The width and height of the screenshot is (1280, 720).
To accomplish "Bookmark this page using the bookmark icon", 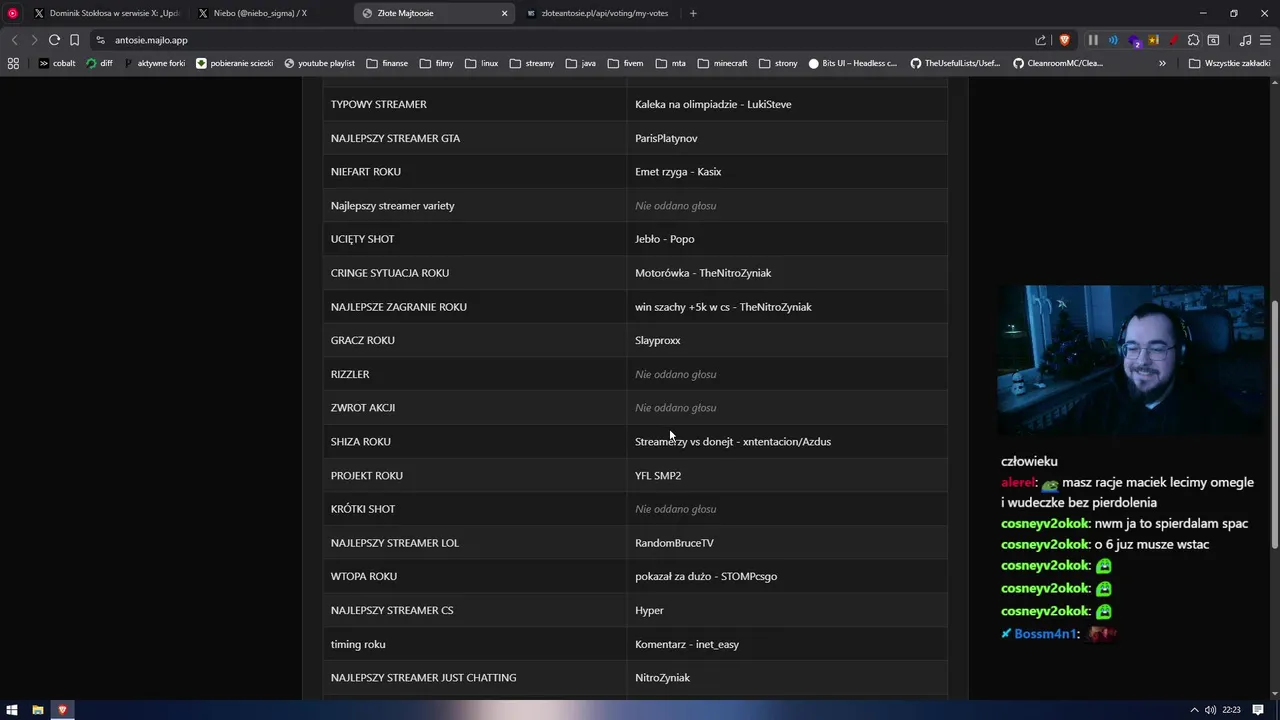I will click(x=74, y=40).
